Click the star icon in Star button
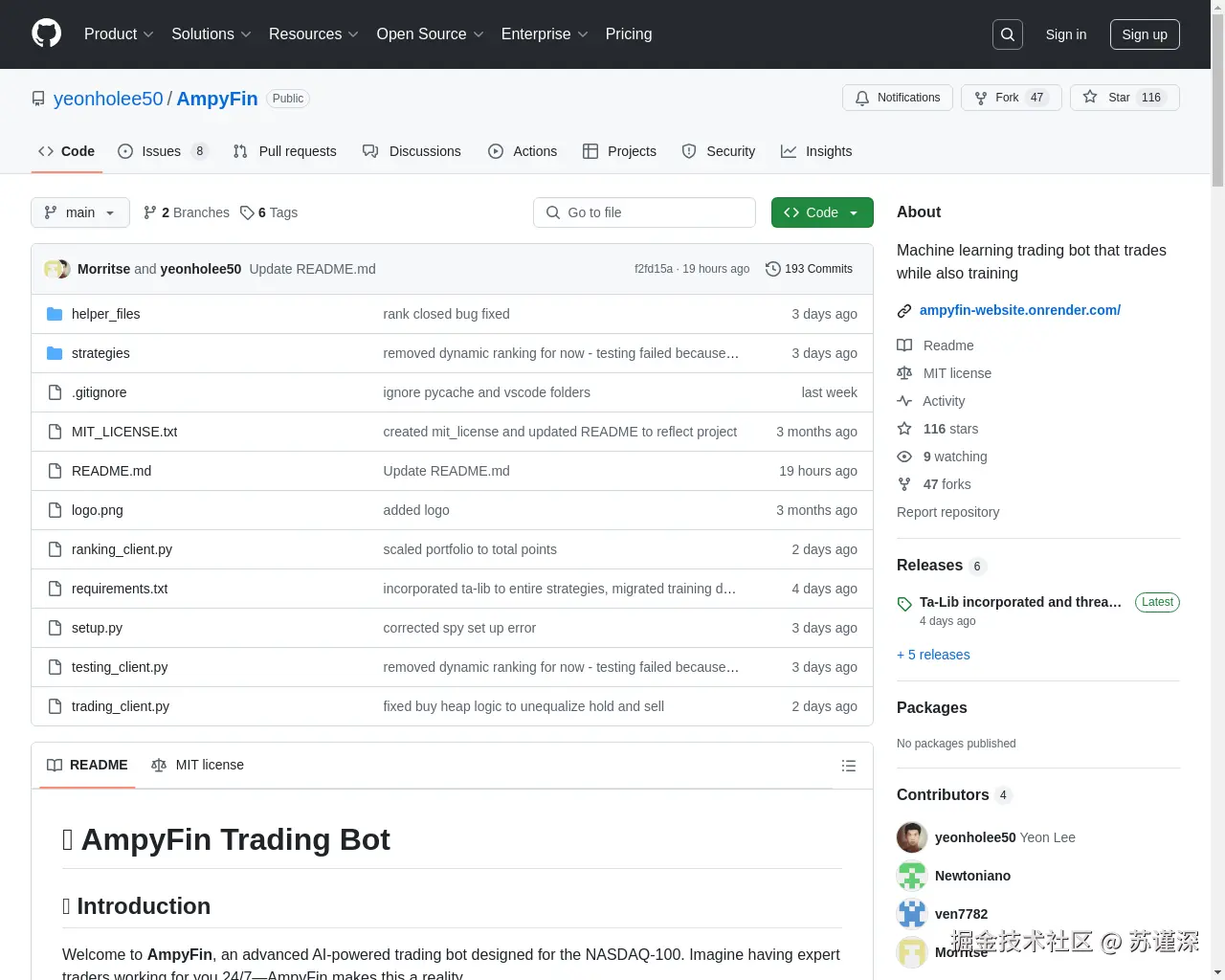Viewport: 1225px width, 980px height. (x=1090, y=98)
